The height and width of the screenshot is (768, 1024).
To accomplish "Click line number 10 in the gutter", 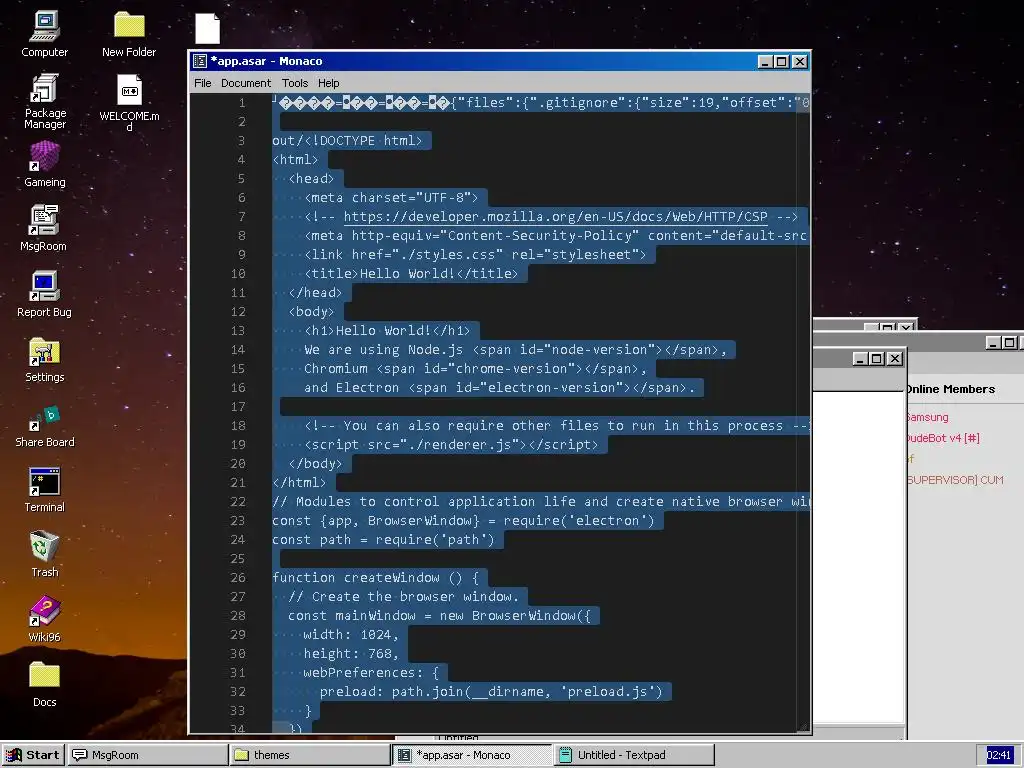I will pos(238,274).
